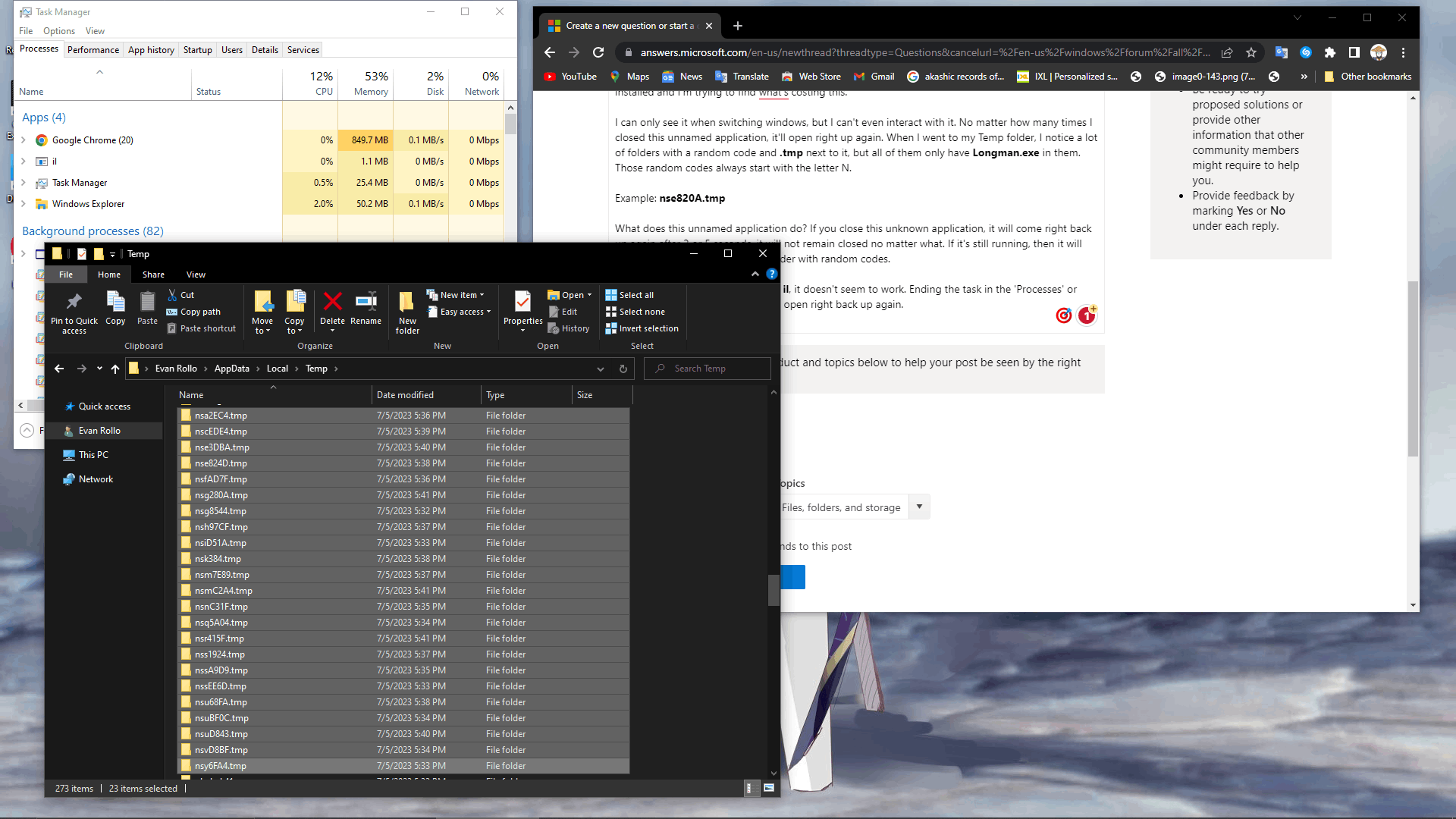
Task: Click the Paste icon in Clipboard group
Action: 147,302
